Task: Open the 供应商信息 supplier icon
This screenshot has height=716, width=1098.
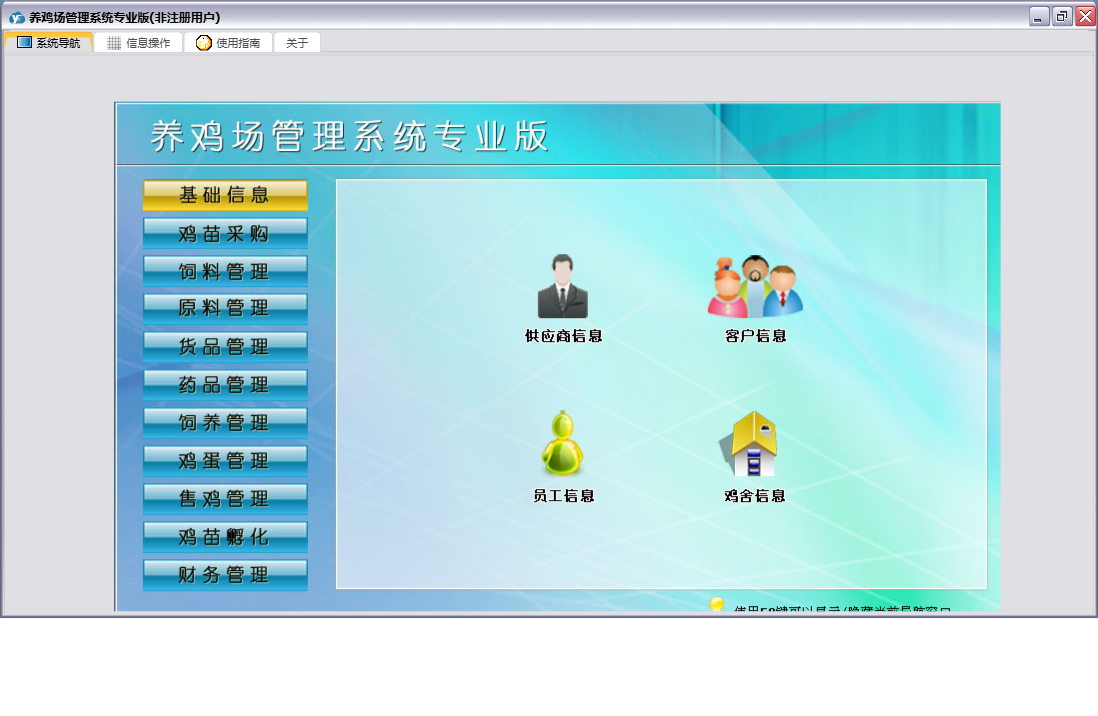Action: click(x=562, y=287)
